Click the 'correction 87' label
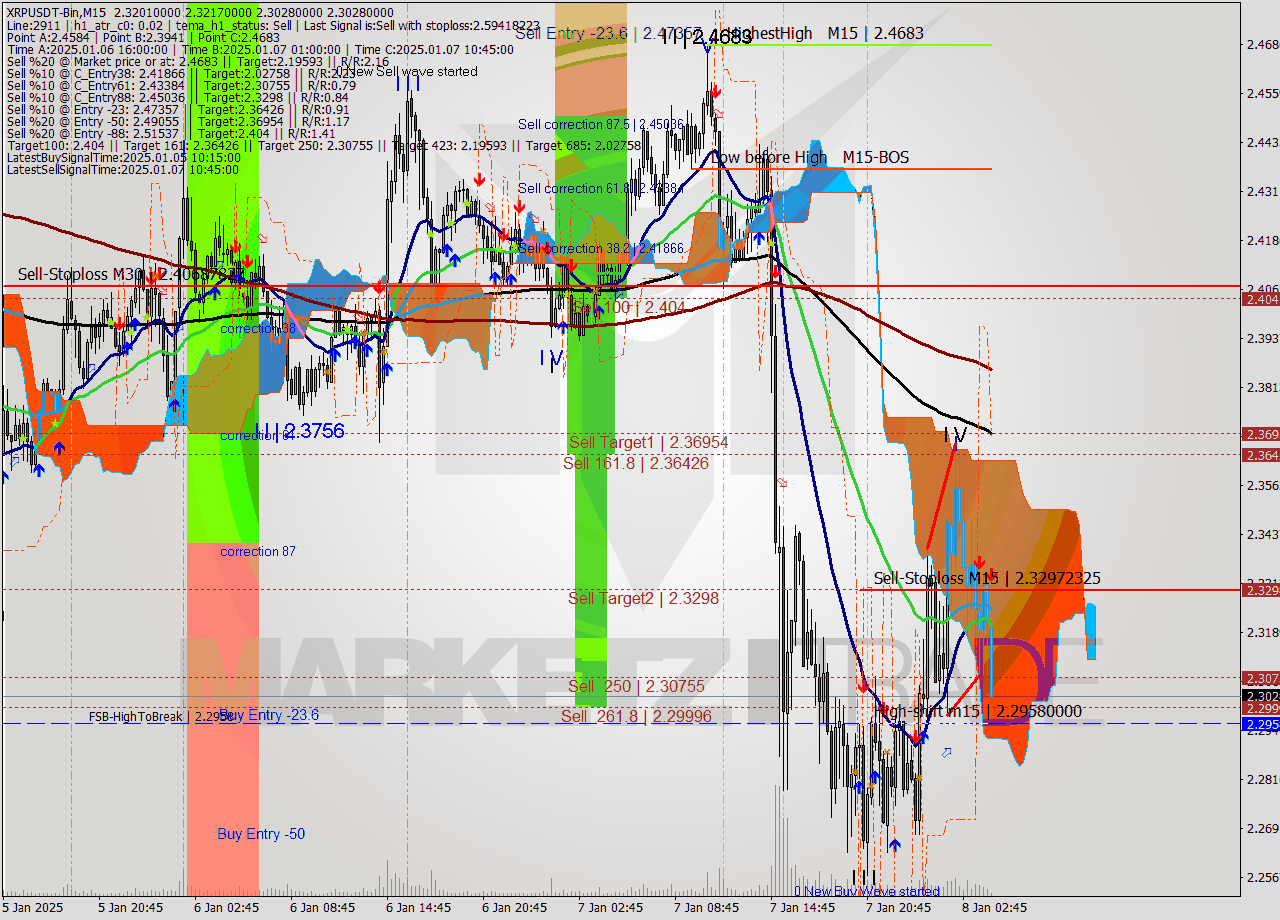 [258, 551]
